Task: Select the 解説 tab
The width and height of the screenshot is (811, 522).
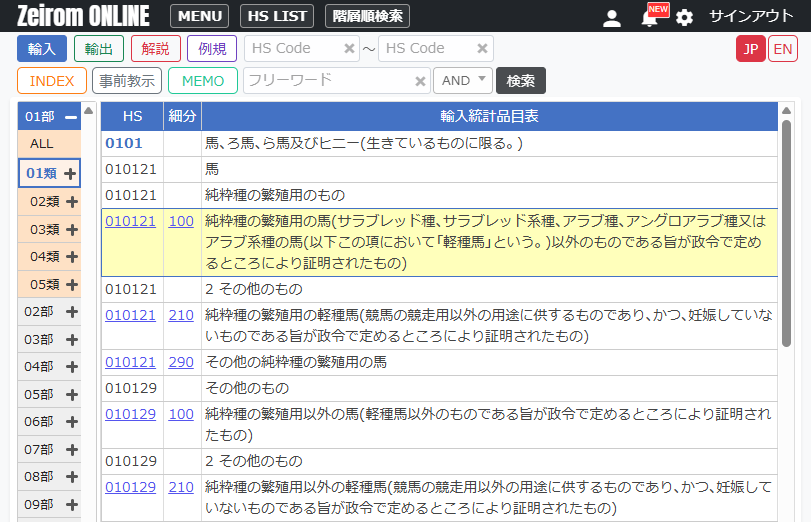Action: pos(156,49)
